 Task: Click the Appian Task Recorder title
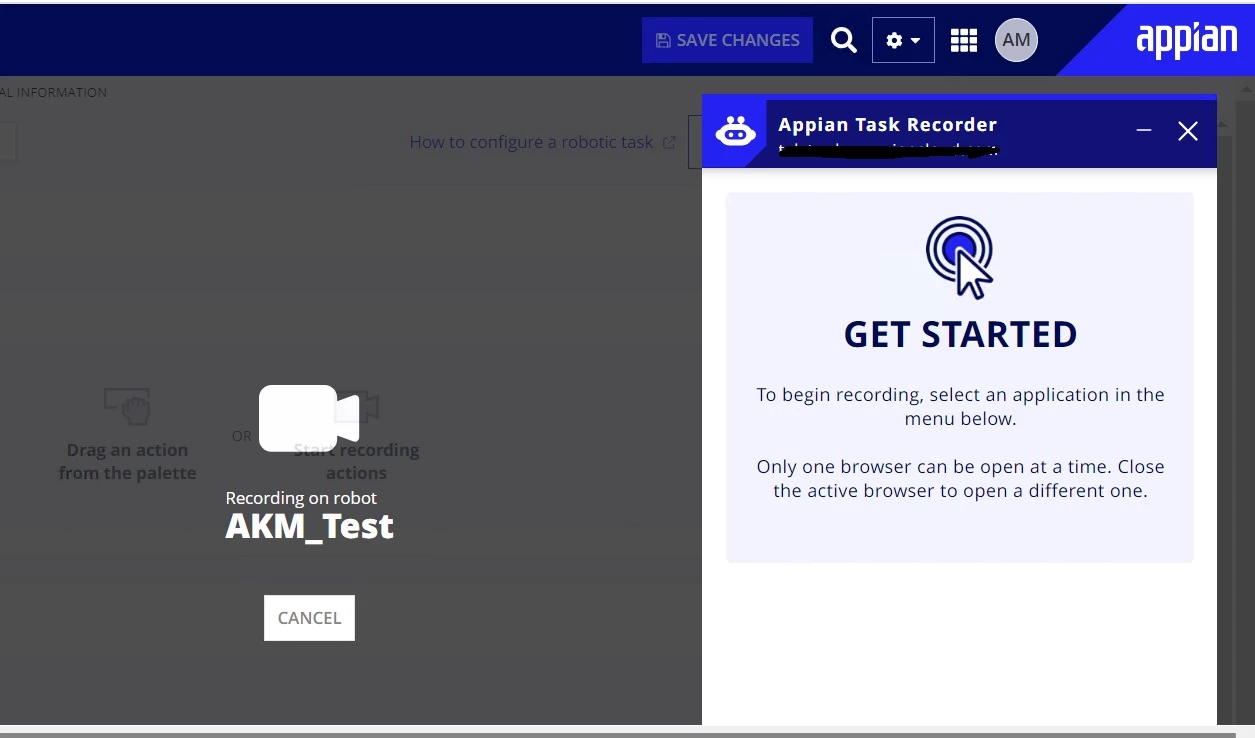[888, 125]
